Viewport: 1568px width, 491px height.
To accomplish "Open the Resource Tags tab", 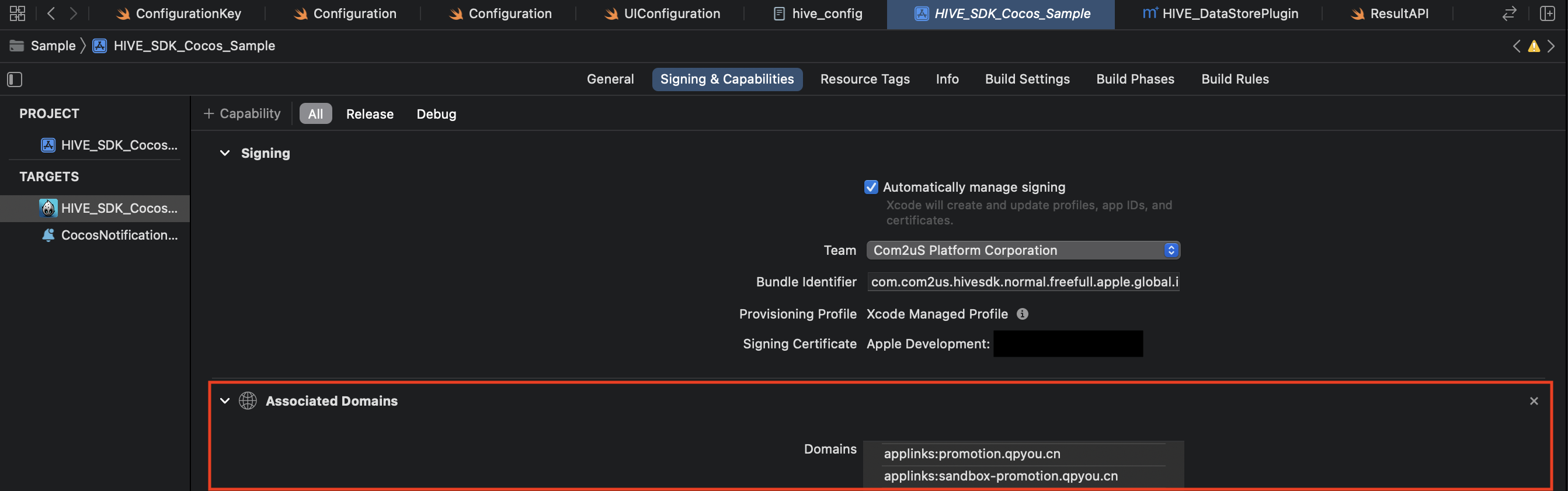I will pos(864,79).
